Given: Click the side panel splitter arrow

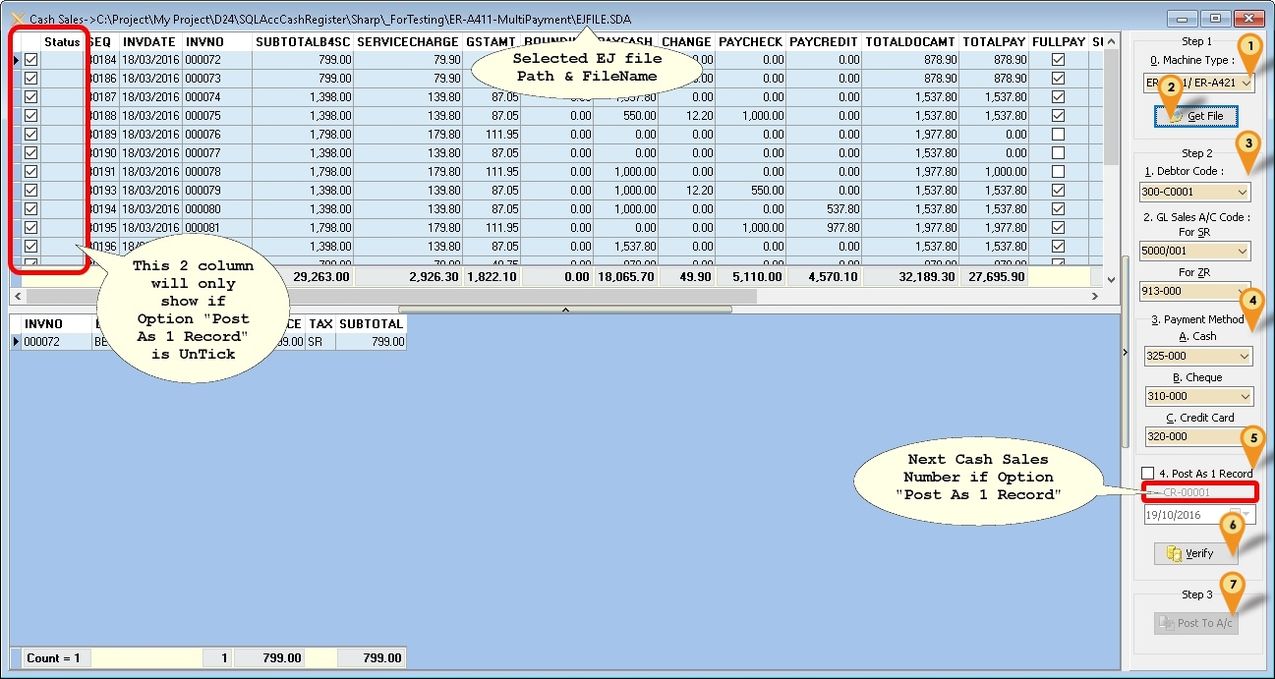Looking at the screenshot, I should coord(1127,352).
